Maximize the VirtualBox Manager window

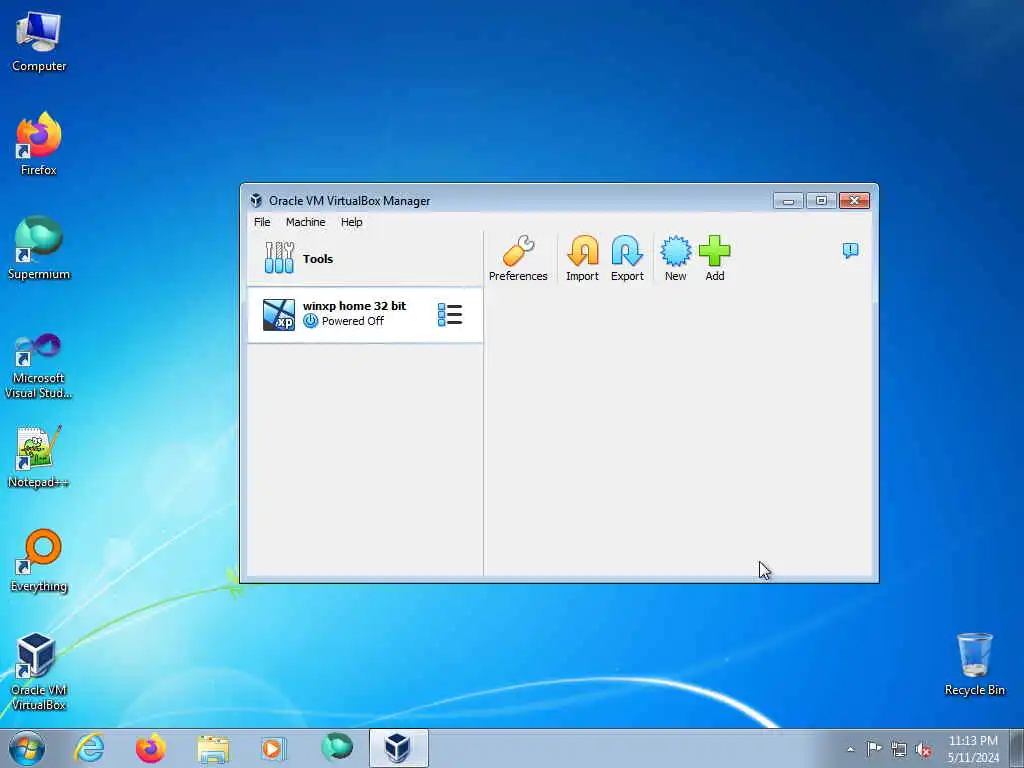(821, 200)
